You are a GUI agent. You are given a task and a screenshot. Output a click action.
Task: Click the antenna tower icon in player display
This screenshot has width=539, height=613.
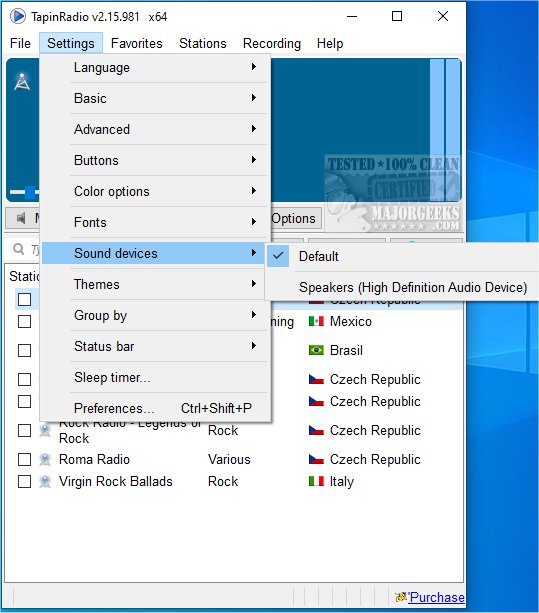22,82
